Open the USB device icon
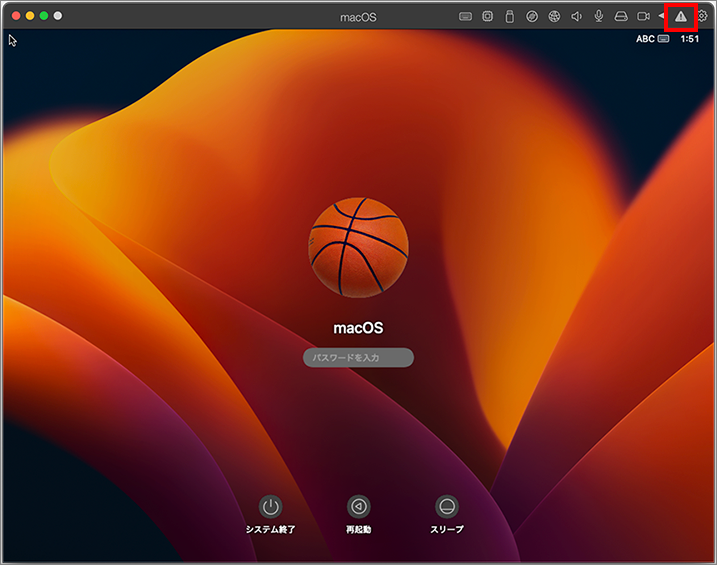This screenshot has width=717, height=565. [509, 17]
